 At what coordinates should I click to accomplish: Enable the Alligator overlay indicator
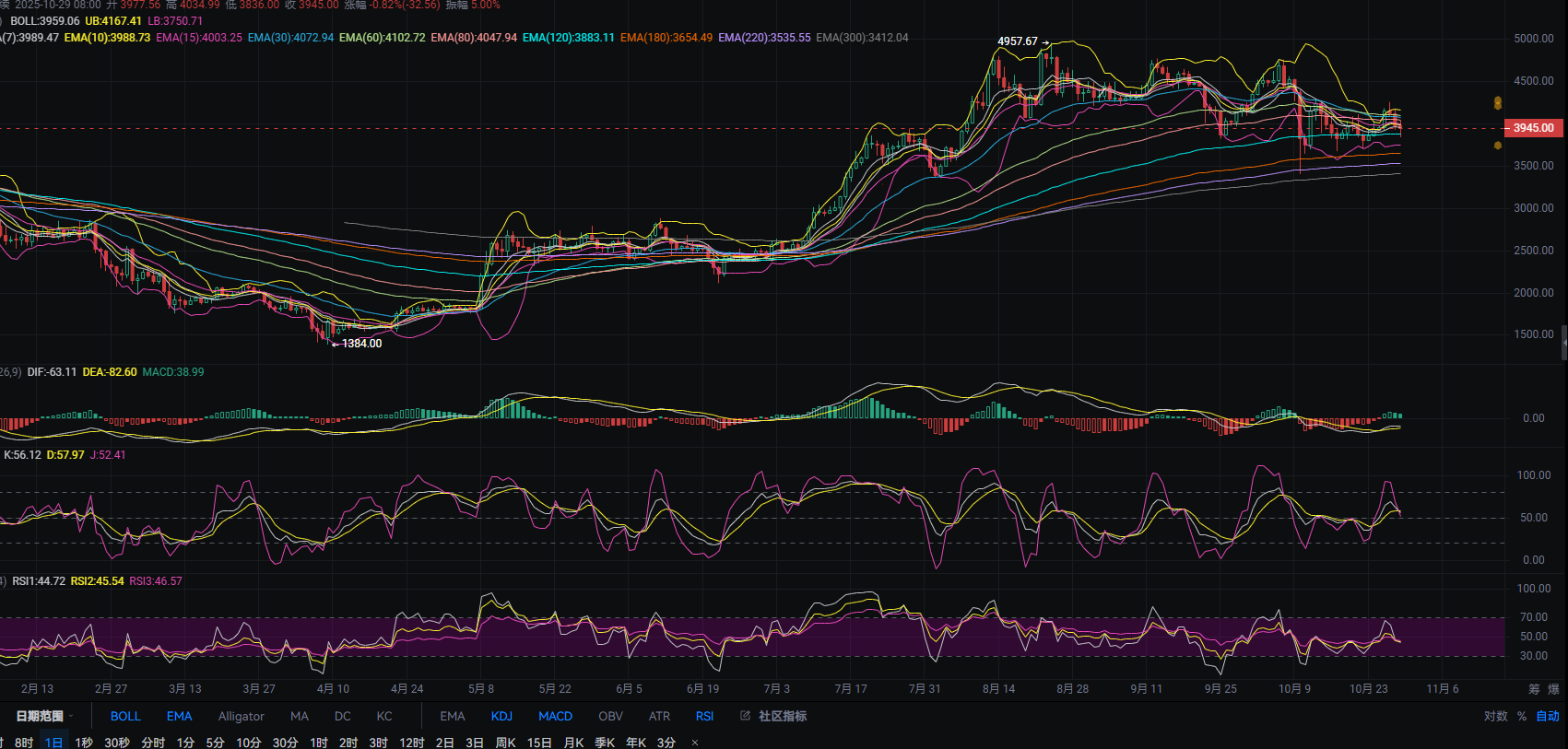[241, 716]
